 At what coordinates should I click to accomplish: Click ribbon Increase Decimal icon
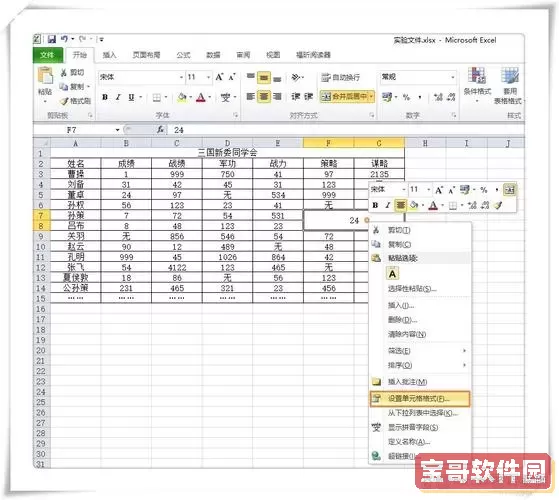click(438, 97)
